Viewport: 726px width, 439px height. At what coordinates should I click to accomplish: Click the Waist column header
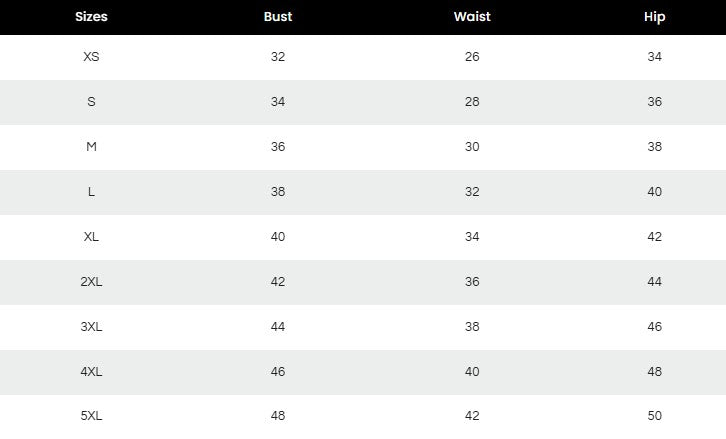472,17
